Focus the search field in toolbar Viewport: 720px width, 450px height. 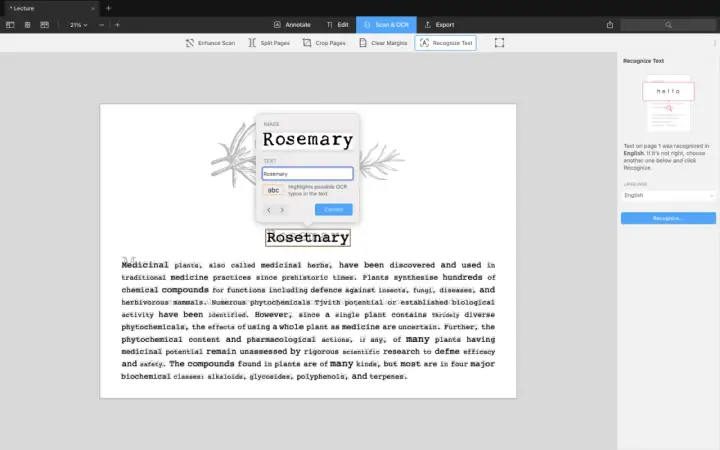click(668, 25)
